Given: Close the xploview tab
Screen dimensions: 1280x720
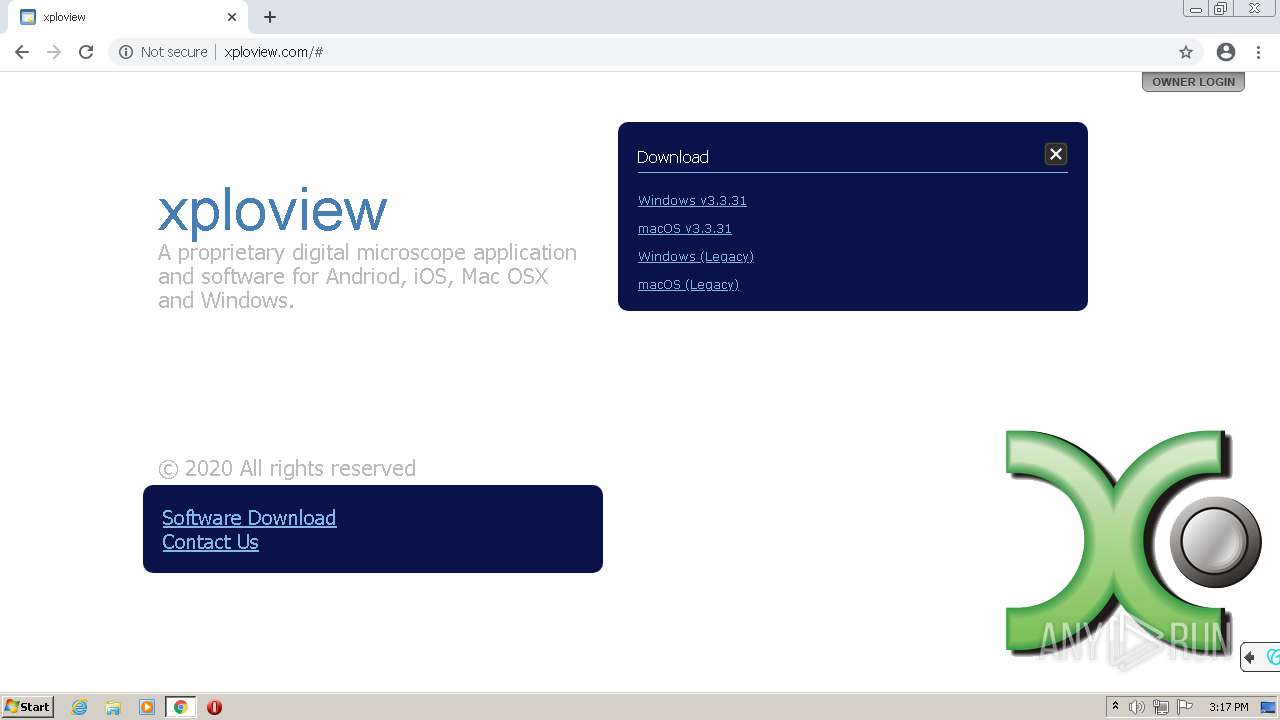Looking at the screenshot, I should click(232, 17).
